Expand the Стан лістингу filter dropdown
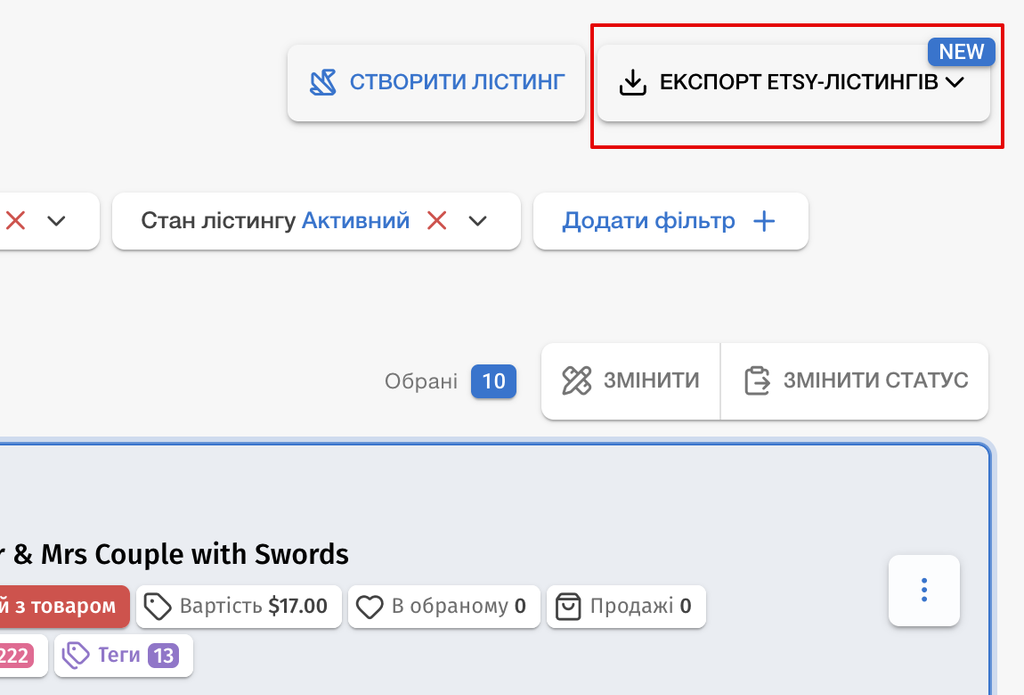This screenshot has height=695, width=1024. click(x=478, y=221)
